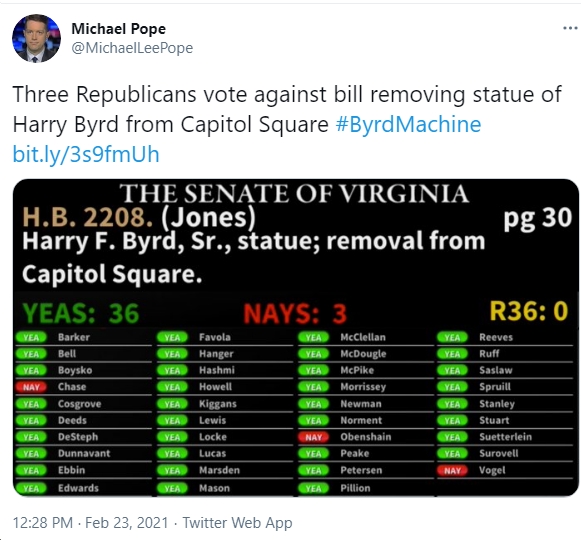The image size is (581, 540).
Task: Click the R36: 0 count in the image
Action: (529, 311)
